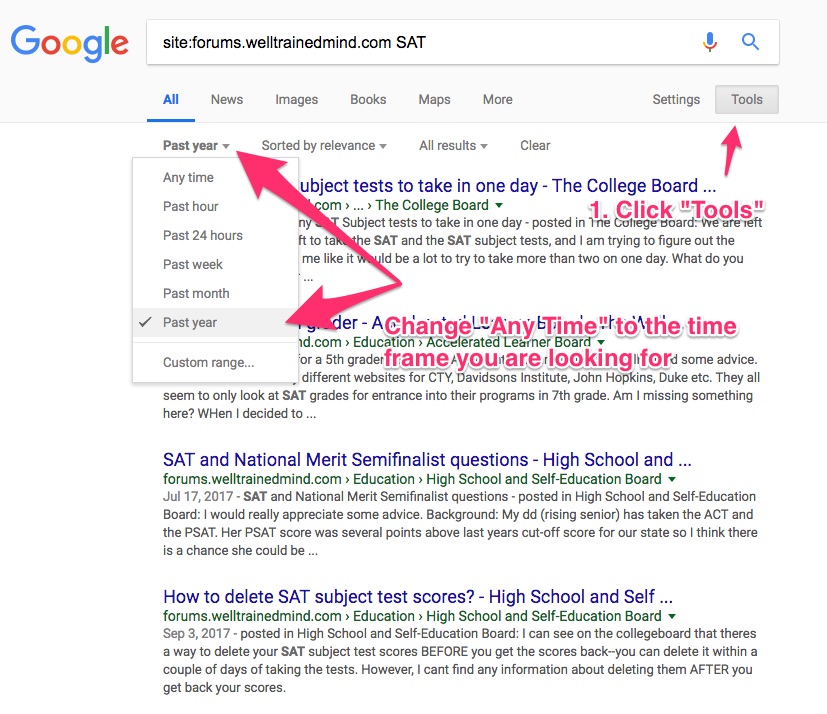
Task: Open the subject tests in one day result
Action: click(x=506, y=186)
